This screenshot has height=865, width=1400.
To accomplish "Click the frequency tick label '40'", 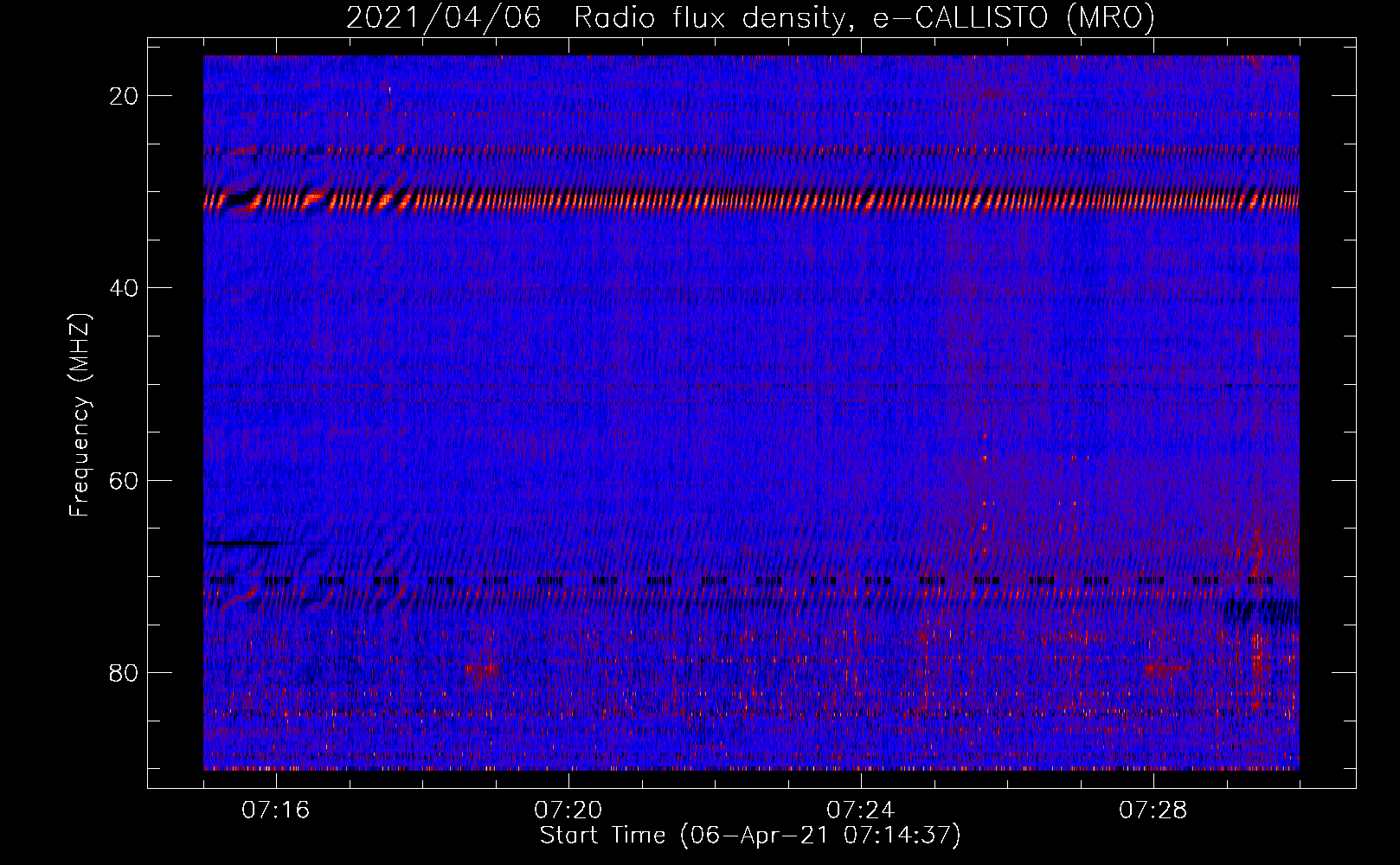I will click(x=125, y=288).
